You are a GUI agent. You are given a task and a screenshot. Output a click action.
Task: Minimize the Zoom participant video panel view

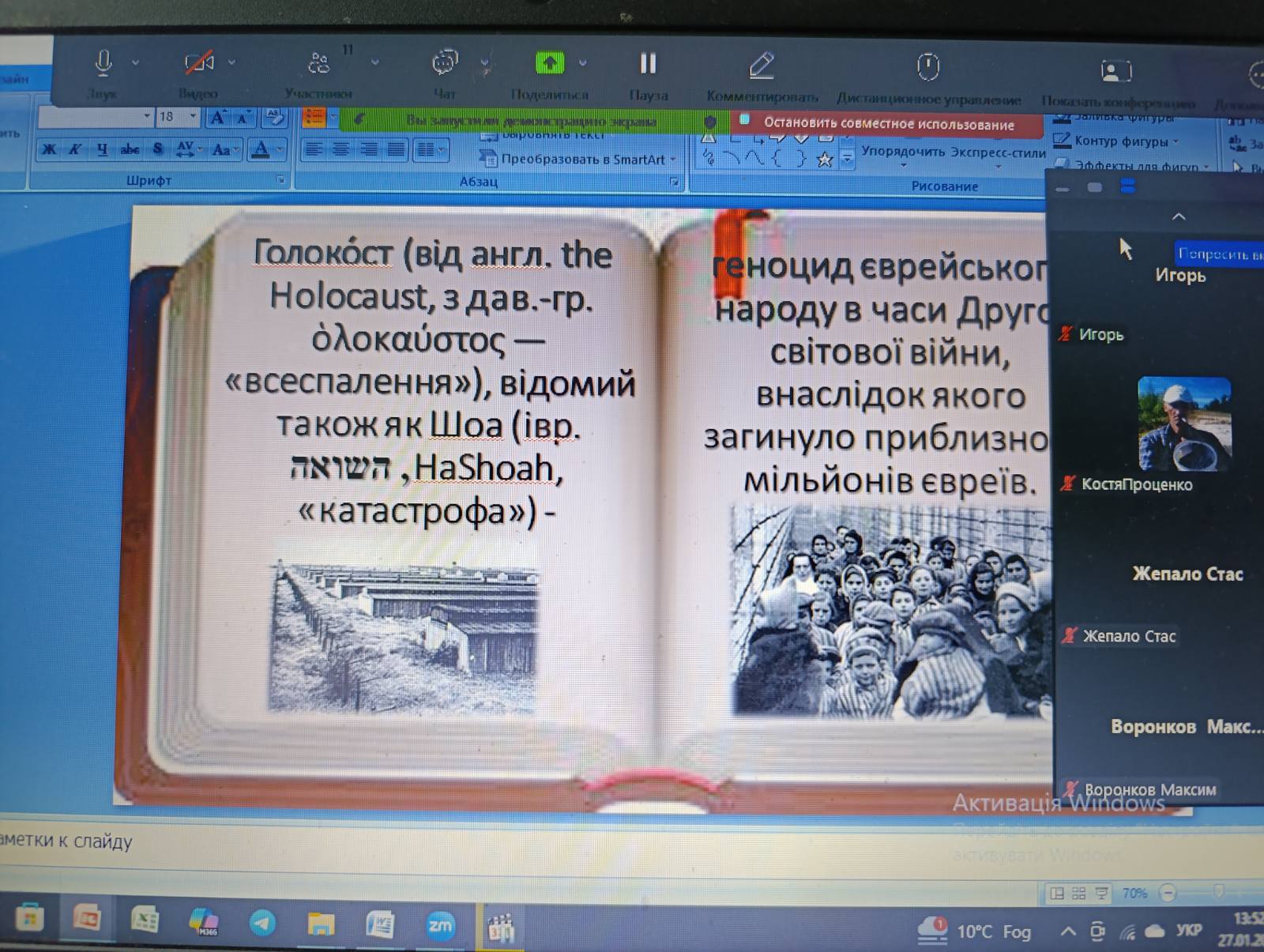pos(1063,189)
